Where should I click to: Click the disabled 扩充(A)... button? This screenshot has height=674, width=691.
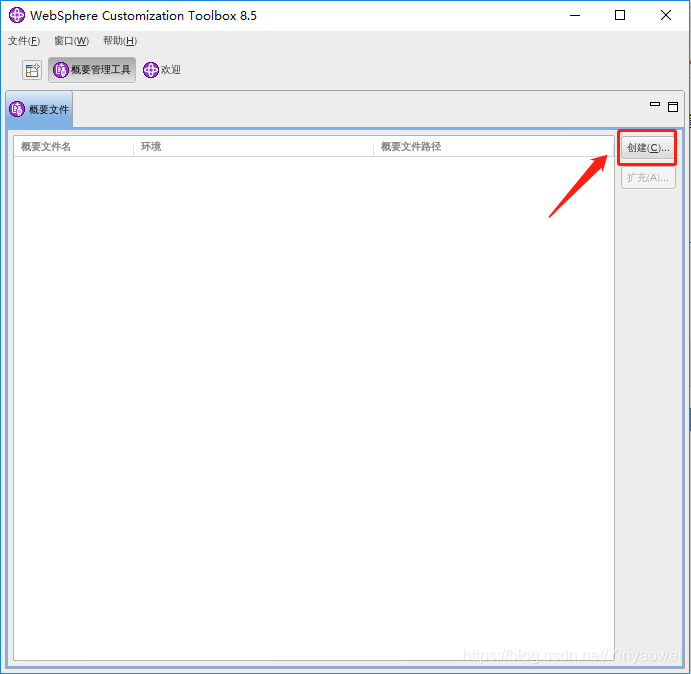tap(648, 178)
